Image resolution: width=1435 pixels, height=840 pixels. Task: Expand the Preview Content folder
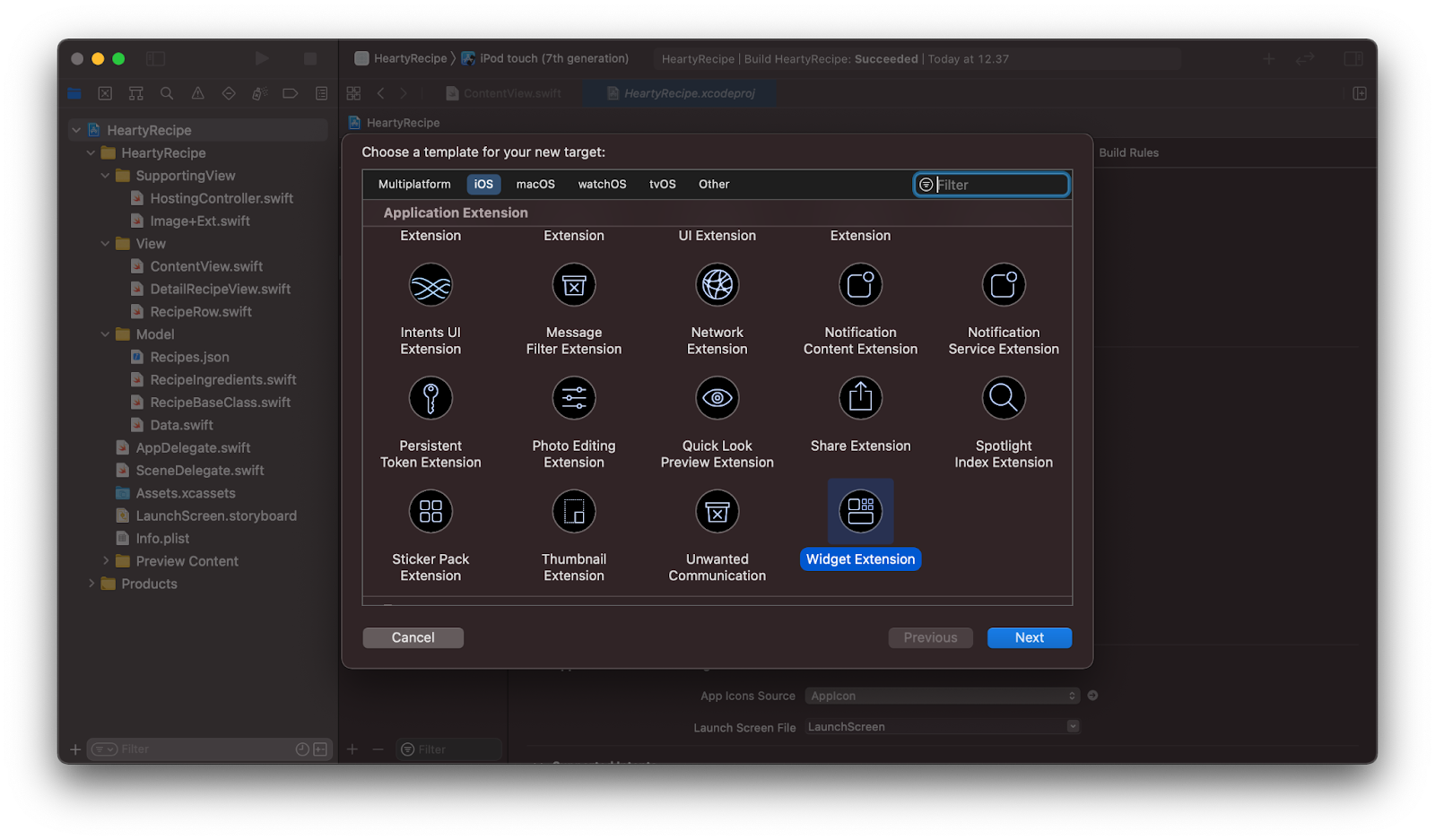tap(105, 561)
